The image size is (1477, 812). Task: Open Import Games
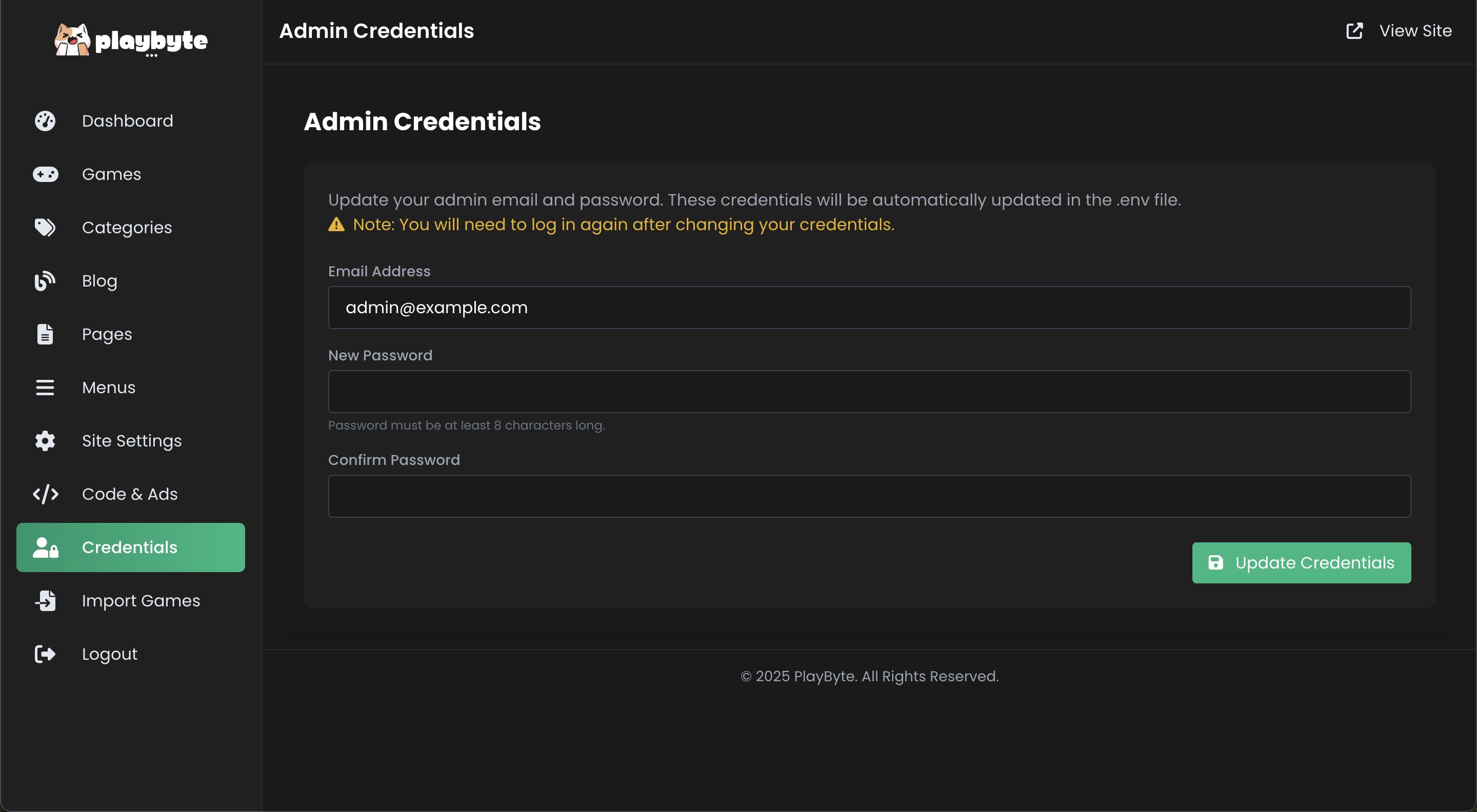(131, 601)
